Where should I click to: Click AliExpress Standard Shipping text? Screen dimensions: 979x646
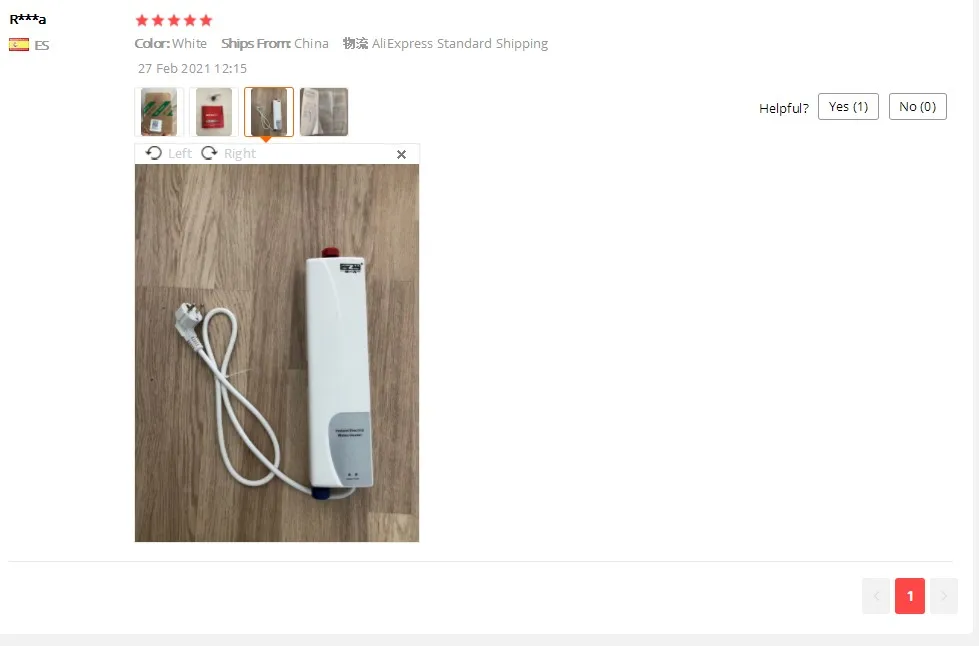(x=460, y=44)
